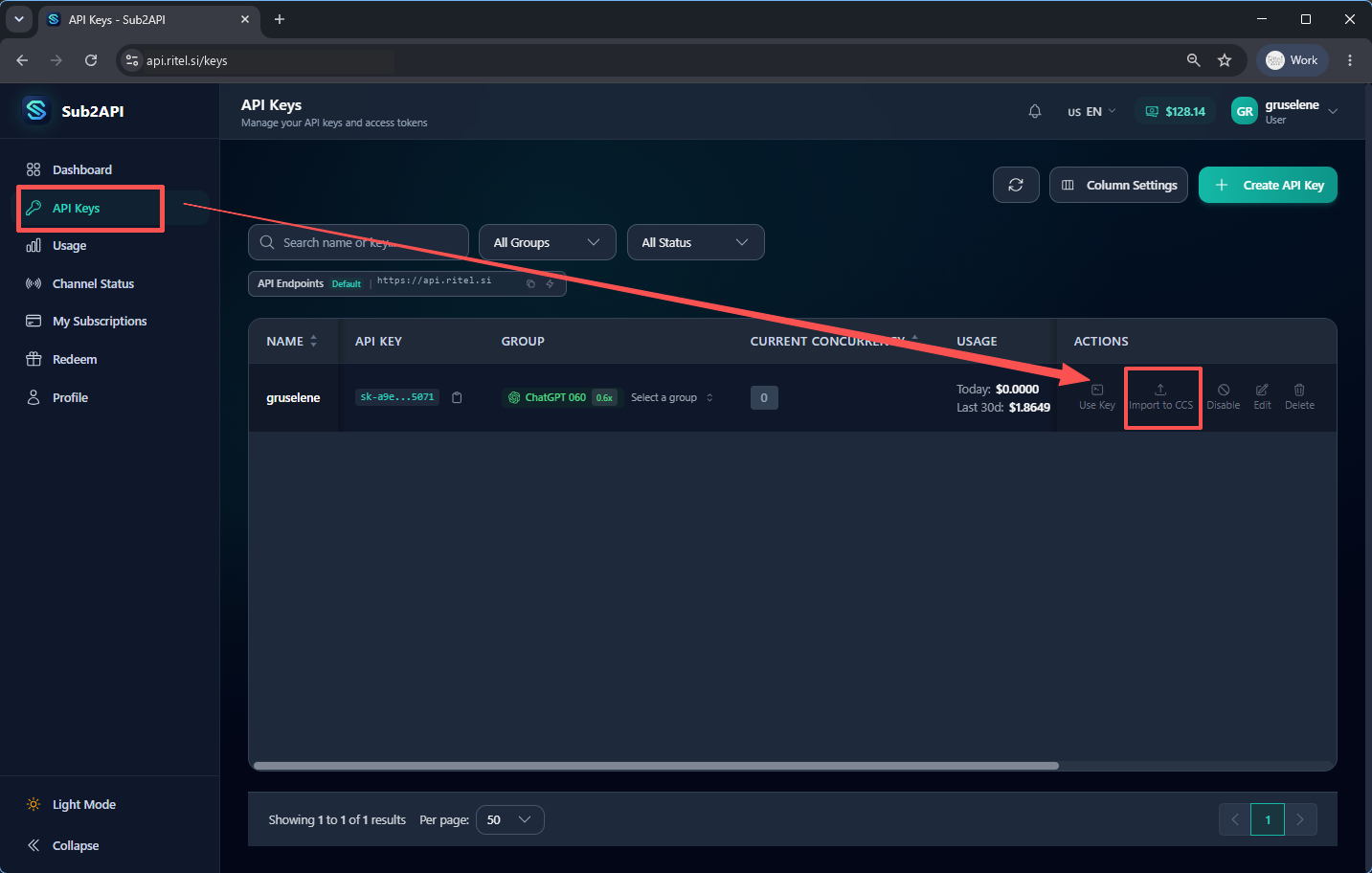This screenshot has height=873, width=1372.
Task: Click the table's horizontal scrollbar
Action: [656, 766]
